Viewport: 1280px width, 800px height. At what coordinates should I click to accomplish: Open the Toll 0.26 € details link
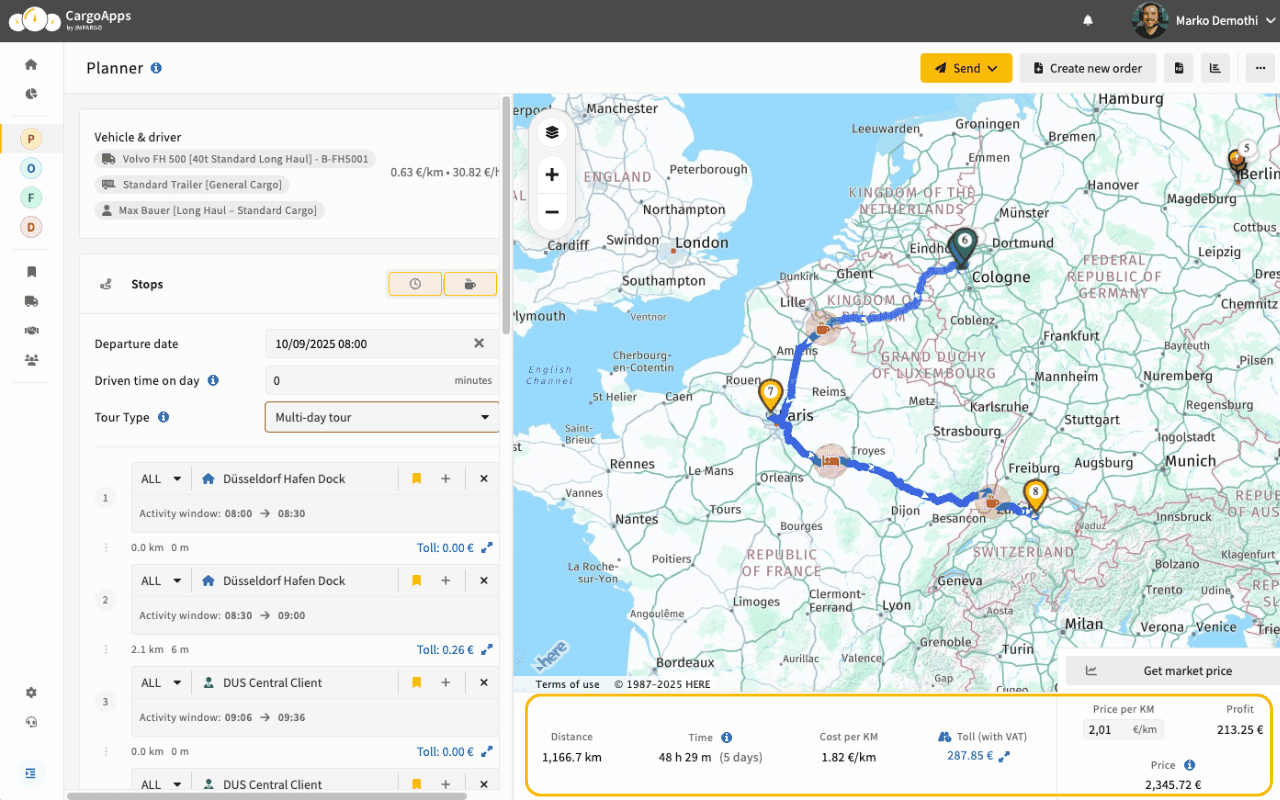(449, 649)
